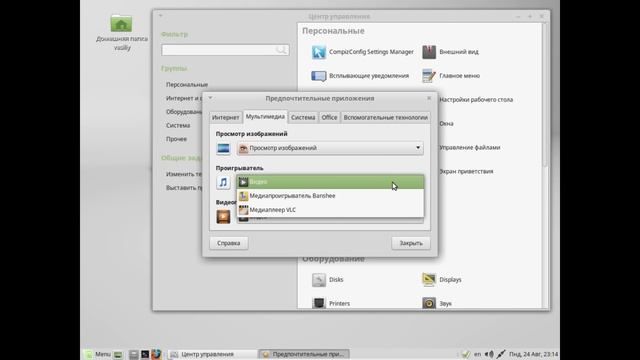Click the volume tray icon
The height and width of the screenshot is (360, 640).
[x=489, y=354]
